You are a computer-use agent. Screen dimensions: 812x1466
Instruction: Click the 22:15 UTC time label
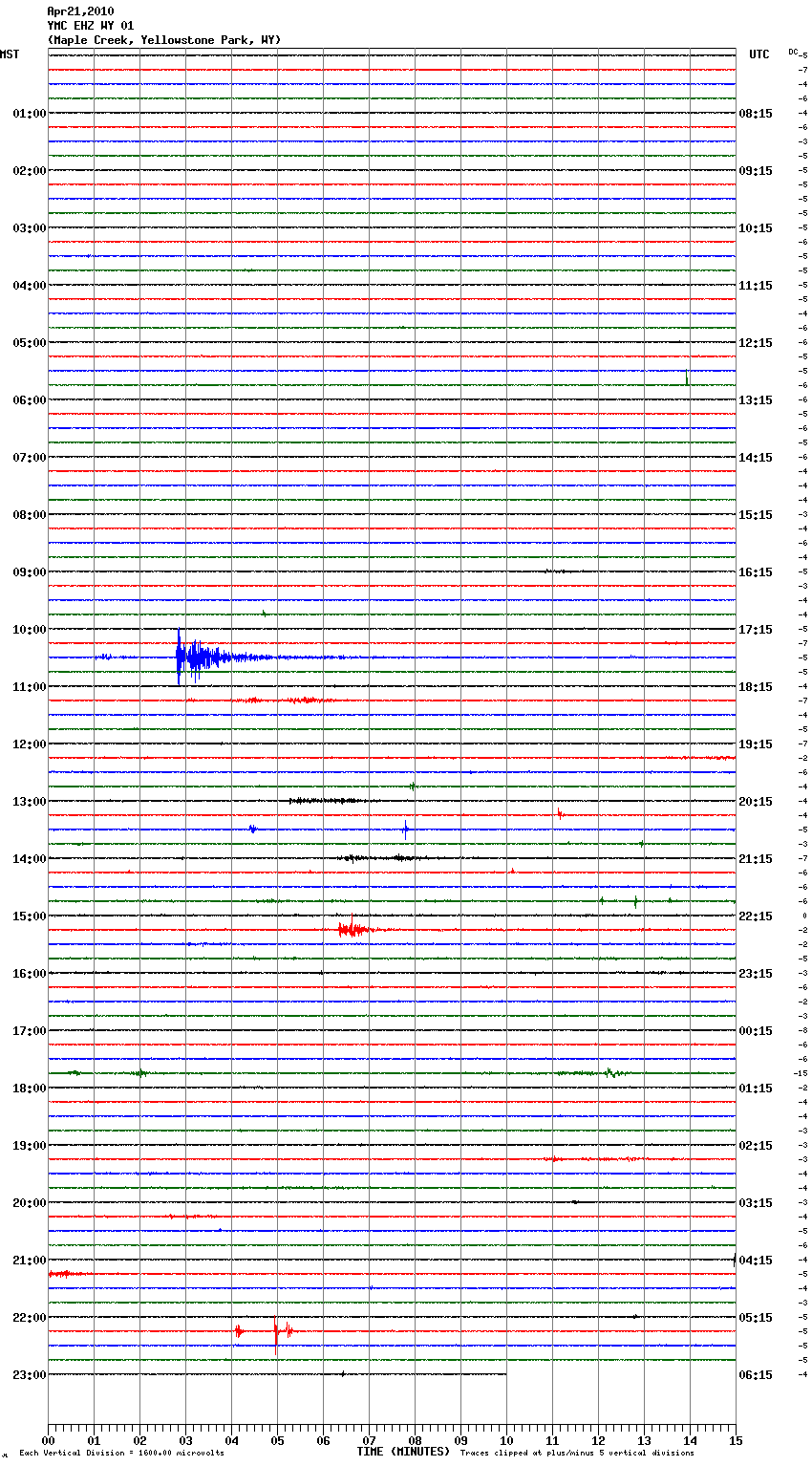tap(756, 916)
